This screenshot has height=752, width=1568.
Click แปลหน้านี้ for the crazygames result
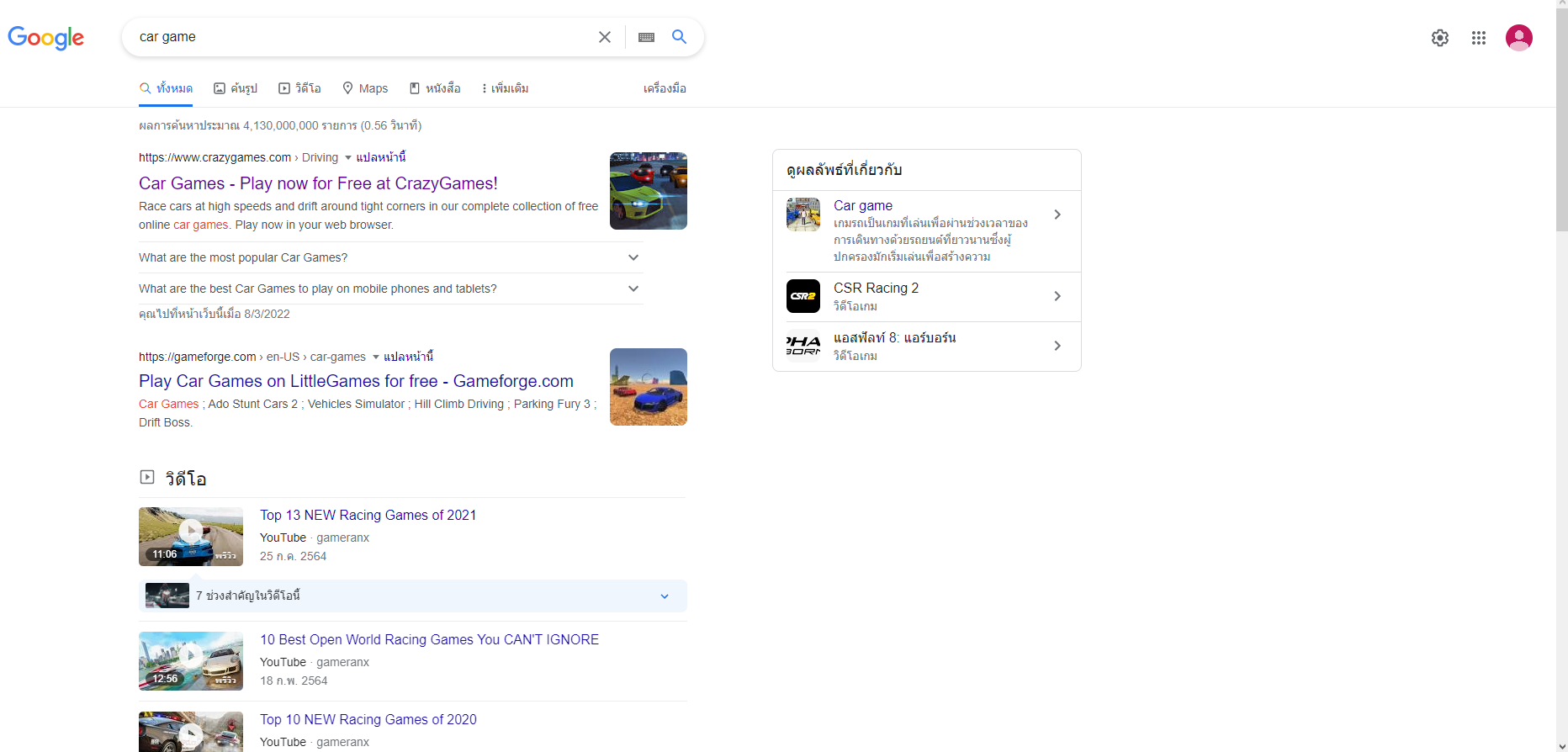click(x=381, y=157)
